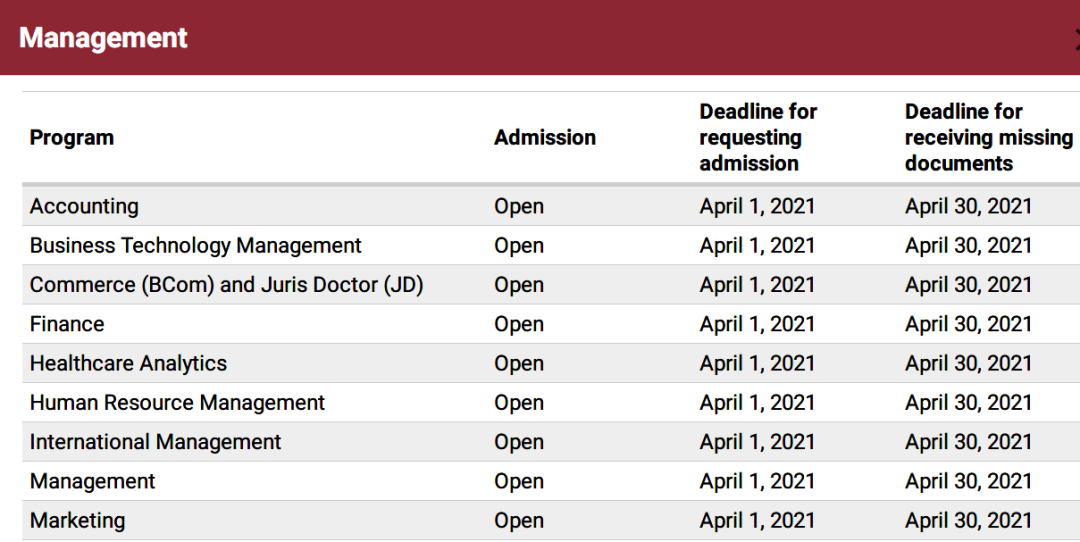Screen dimensions: 1080x542
Task: Choose the Healthcare Analytics program
Action: pos(128,363)
